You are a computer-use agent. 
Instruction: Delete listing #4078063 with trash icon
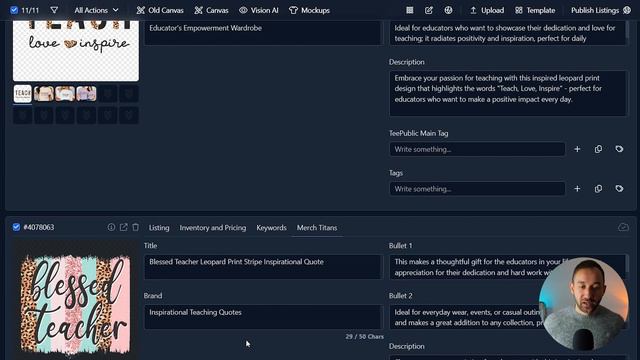[136, 227]
